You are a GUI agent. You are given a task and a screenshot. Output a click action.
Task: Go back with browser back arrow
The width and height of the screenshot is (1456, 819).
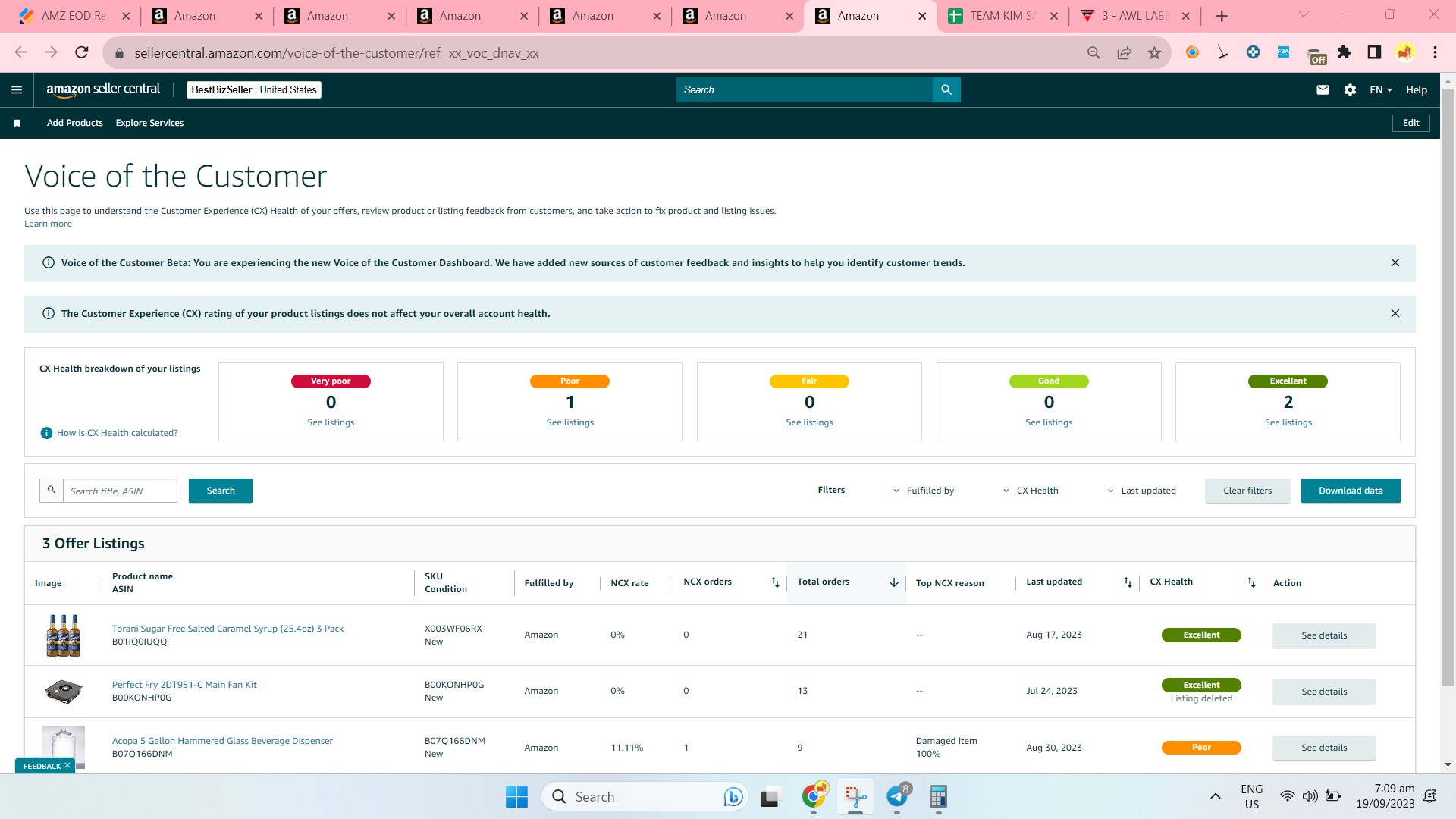pos(20,52)
